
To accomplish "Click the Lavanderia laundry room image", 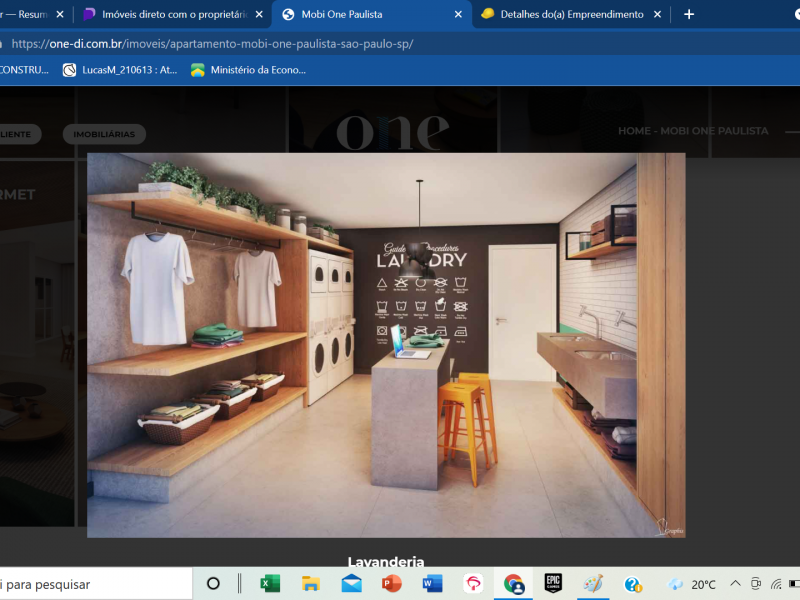I will click(386, 345).
